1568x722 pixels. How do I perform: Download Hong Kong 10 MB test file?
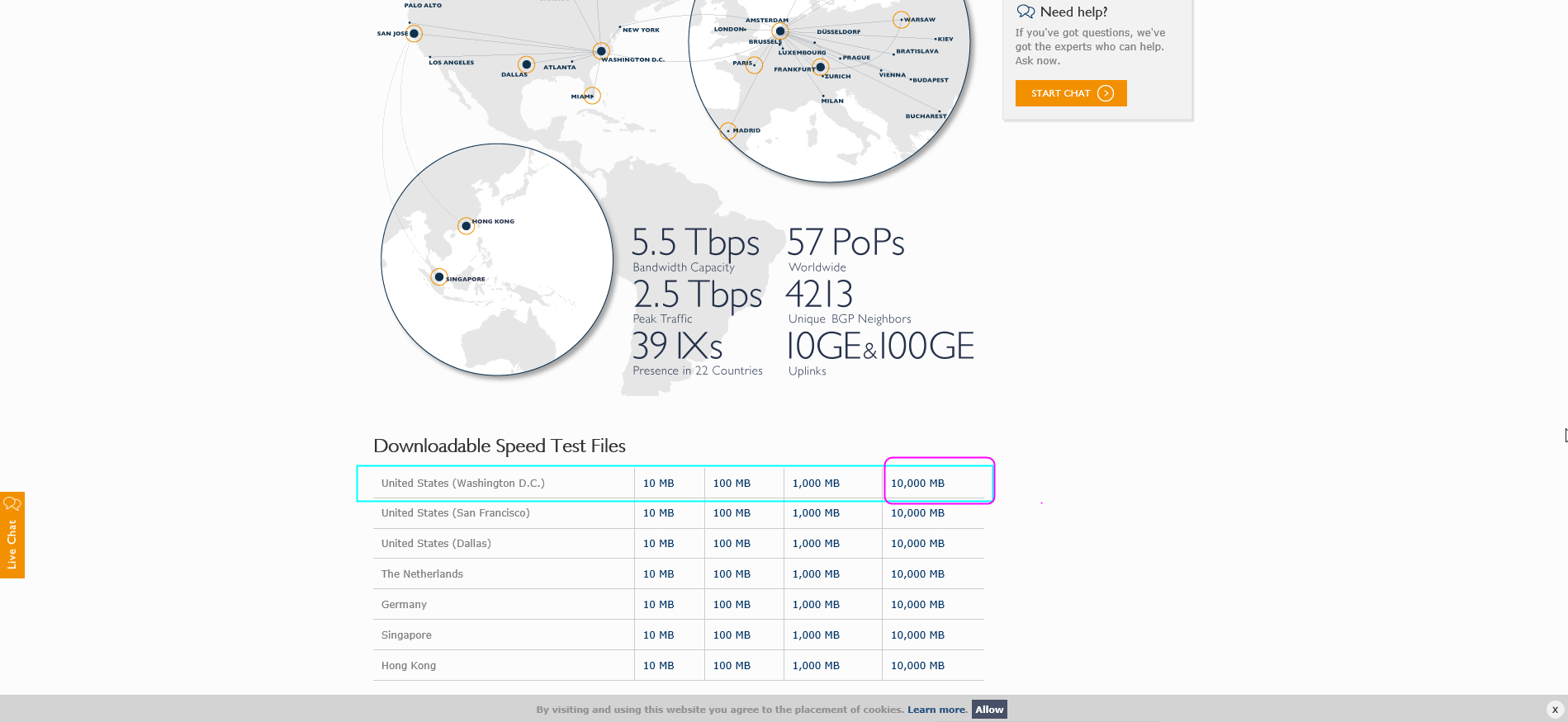(x=658, y=666)
